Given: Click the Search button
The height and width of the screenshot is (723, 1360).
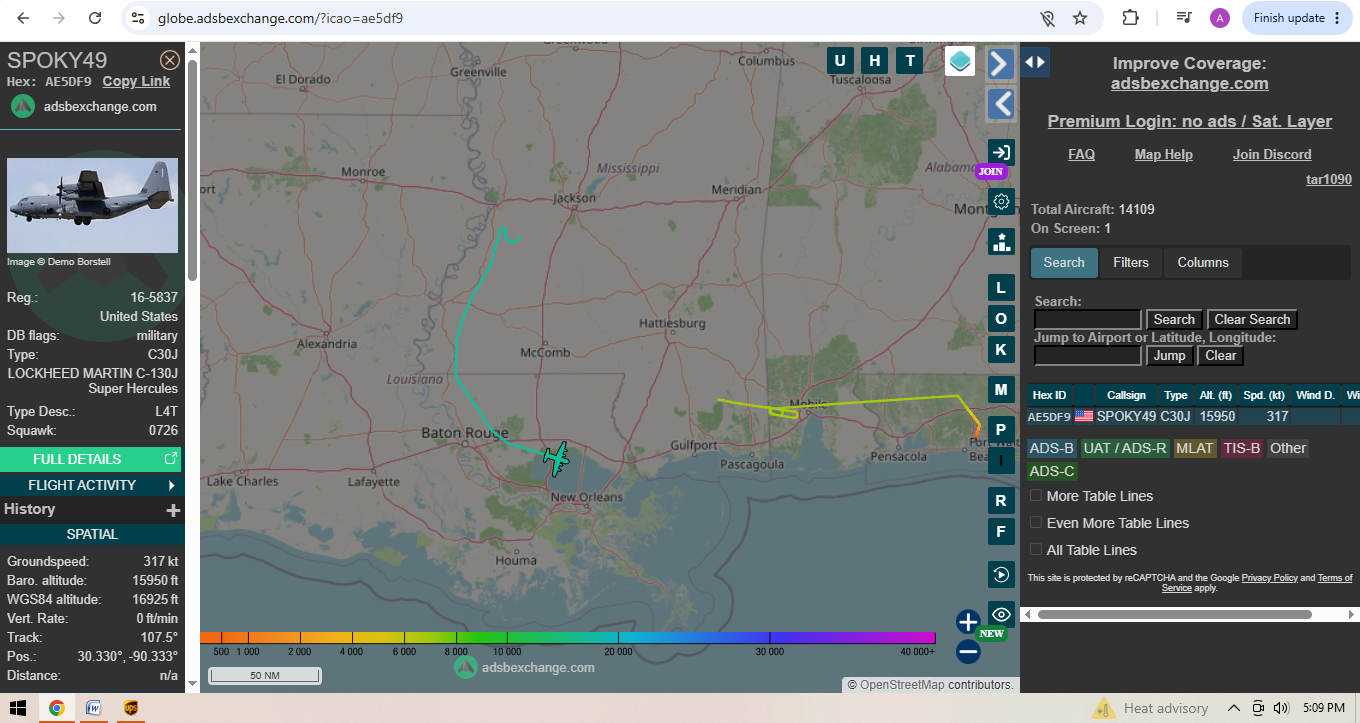Looking at the screenshot, I should tap(1174, 320).
